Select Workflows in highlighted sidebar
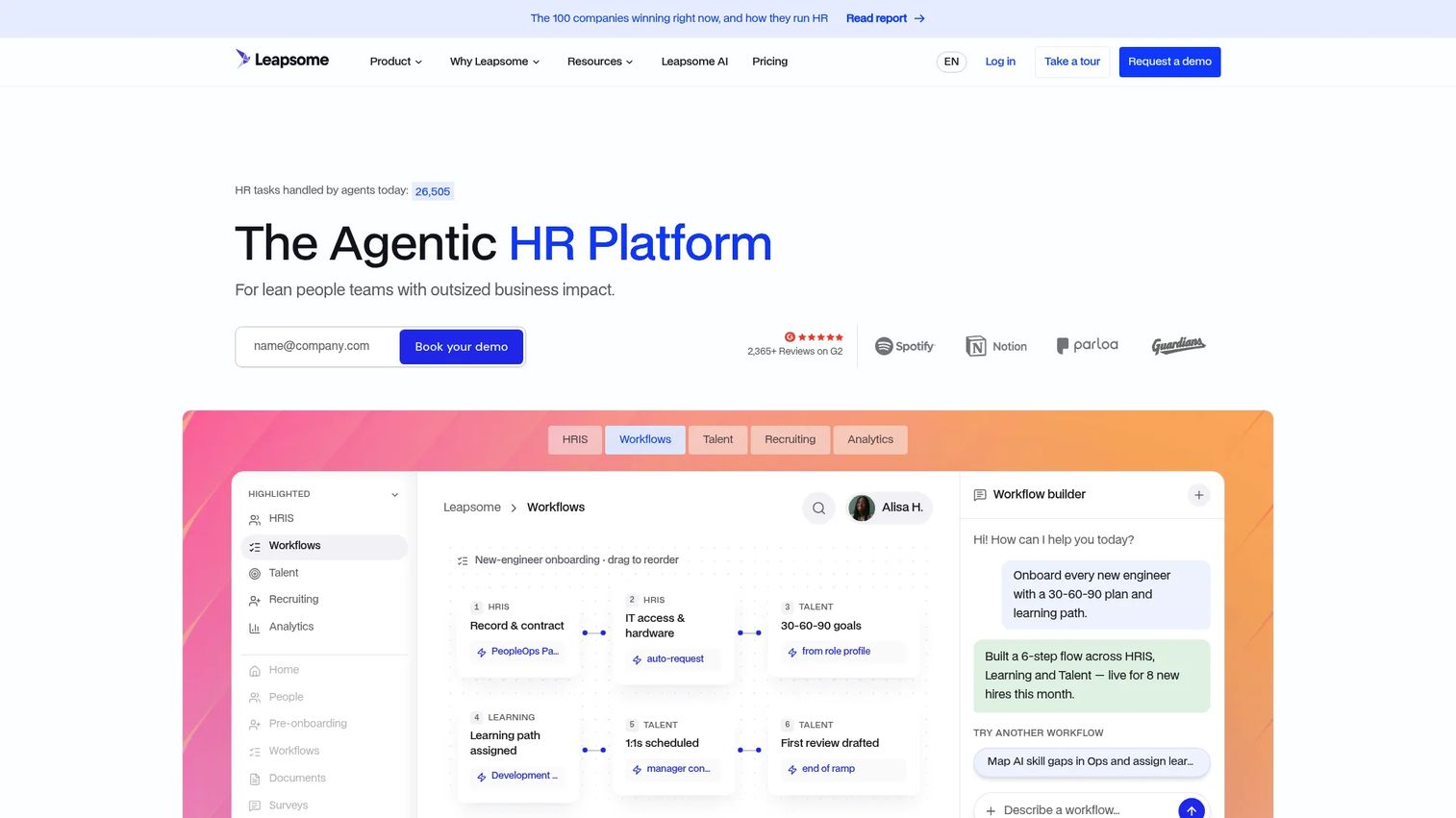 (324, 546)
